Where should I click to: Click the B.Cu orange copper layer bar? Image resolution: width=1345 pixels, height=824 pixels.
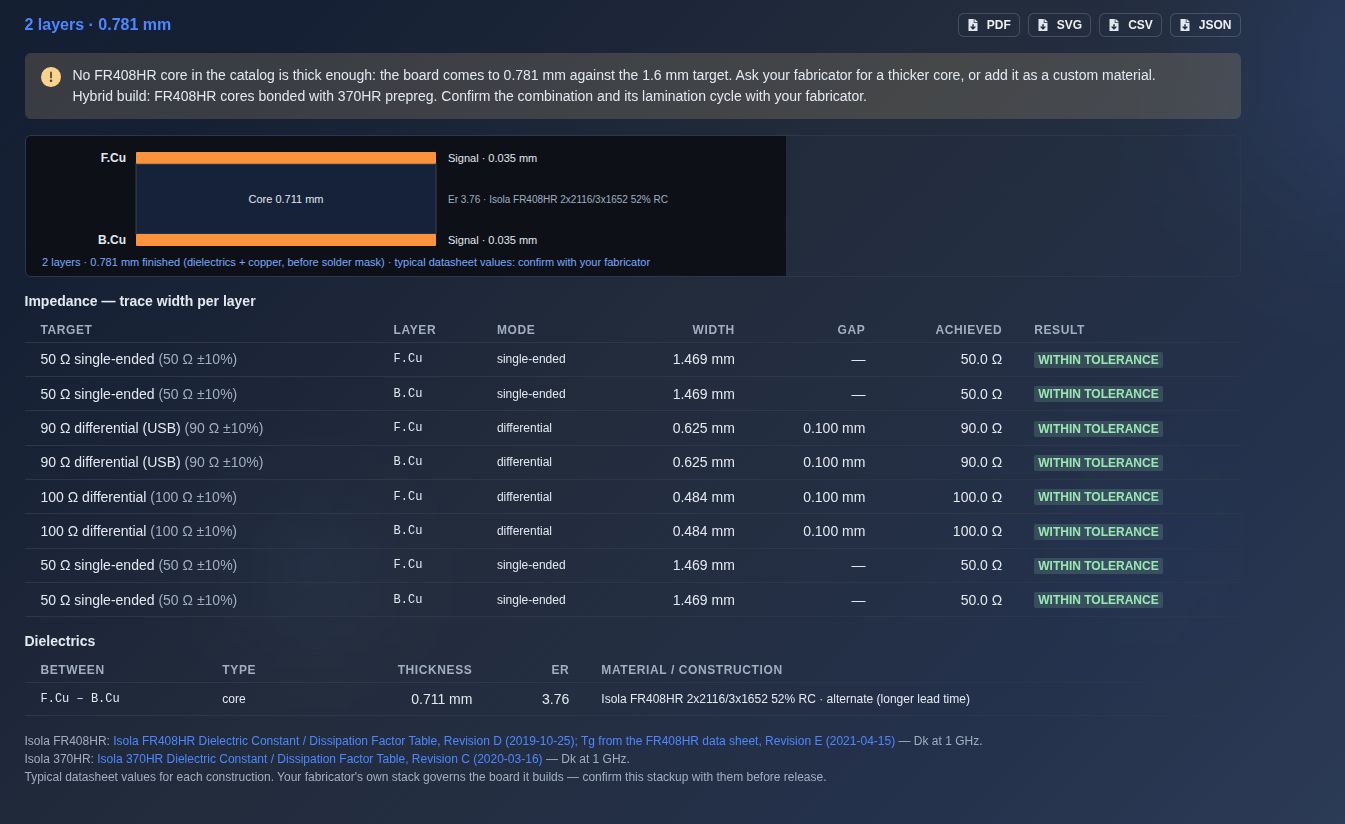tap(286, 240)
